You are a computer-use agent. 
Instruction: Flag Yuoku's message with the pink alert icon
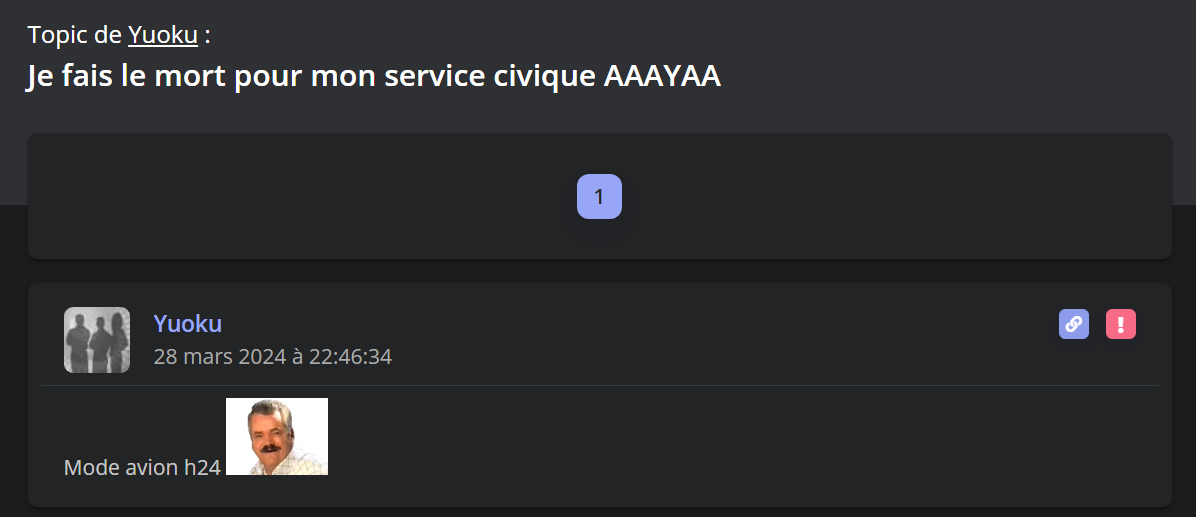tap(1120, 324)
